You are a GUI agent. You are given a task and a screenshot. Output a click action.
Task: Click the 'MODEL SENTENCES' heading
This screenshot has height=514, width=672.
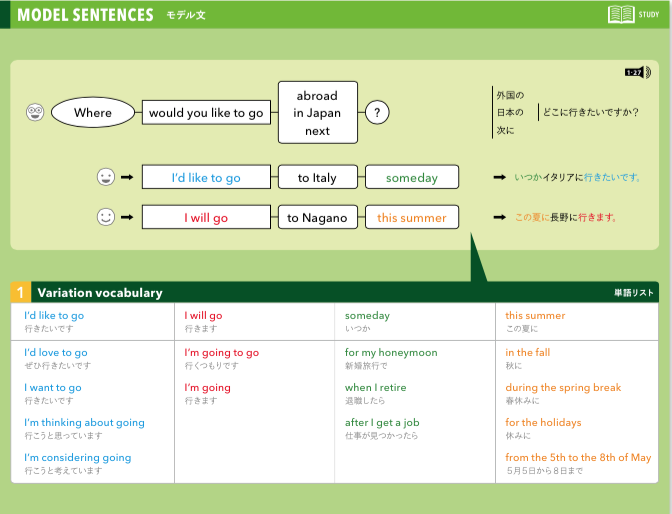pyautogui.click(x=85, y=15)
